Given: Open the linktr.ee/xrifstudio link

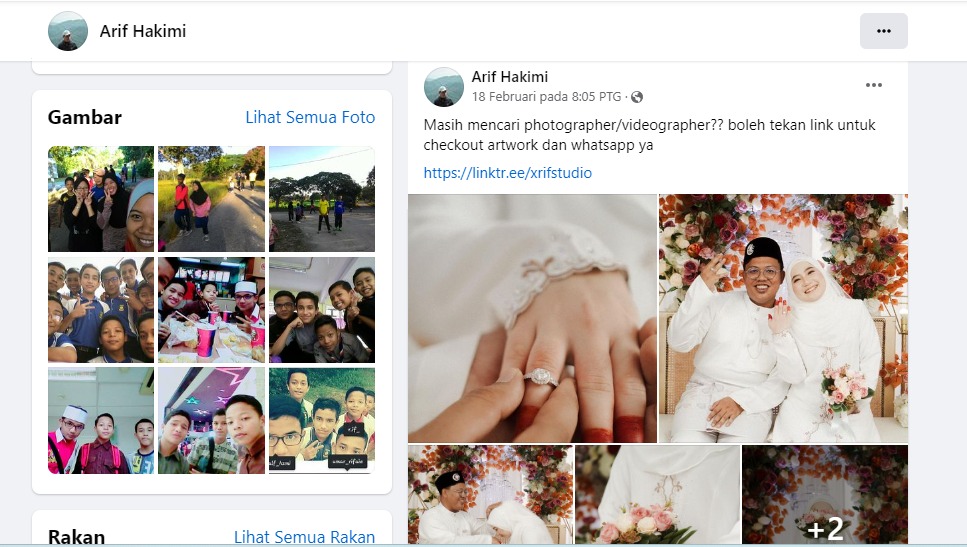Looking at the screenshot, I should [507, 173].
